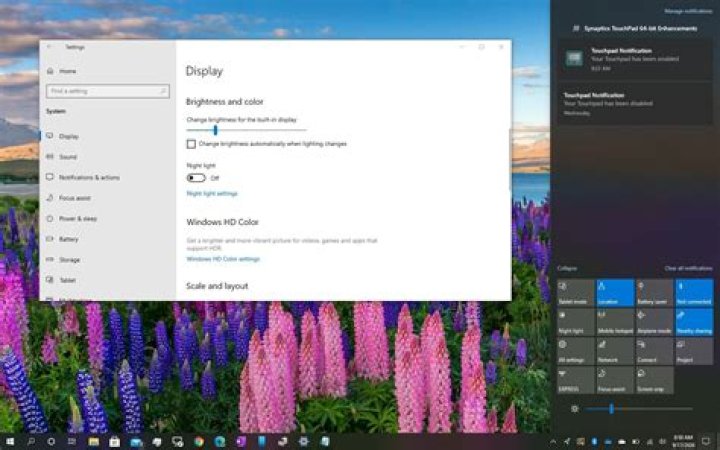Open the Network quick action tile
Image resolution: width=720 pixels, height=450 pixels.
[x=615, y=351]
